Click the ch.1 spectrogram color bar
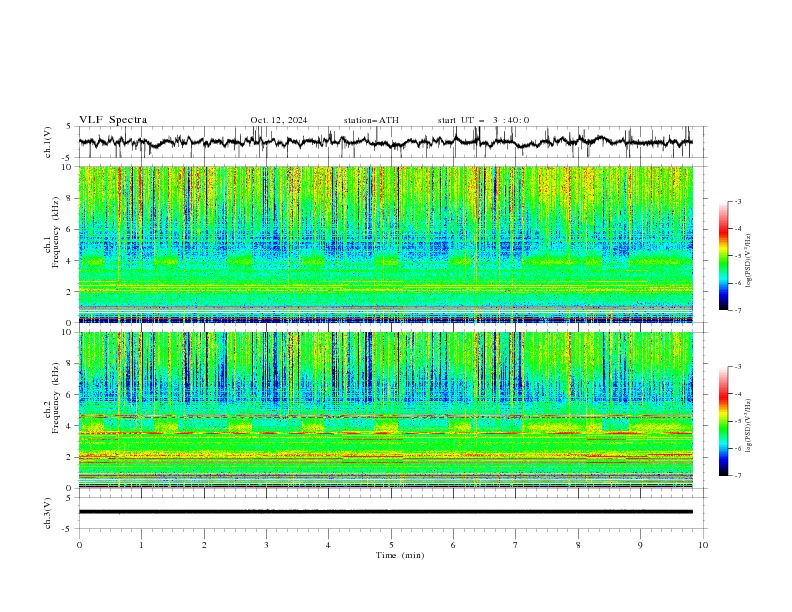The image size is (792, 612). (724, 256)
